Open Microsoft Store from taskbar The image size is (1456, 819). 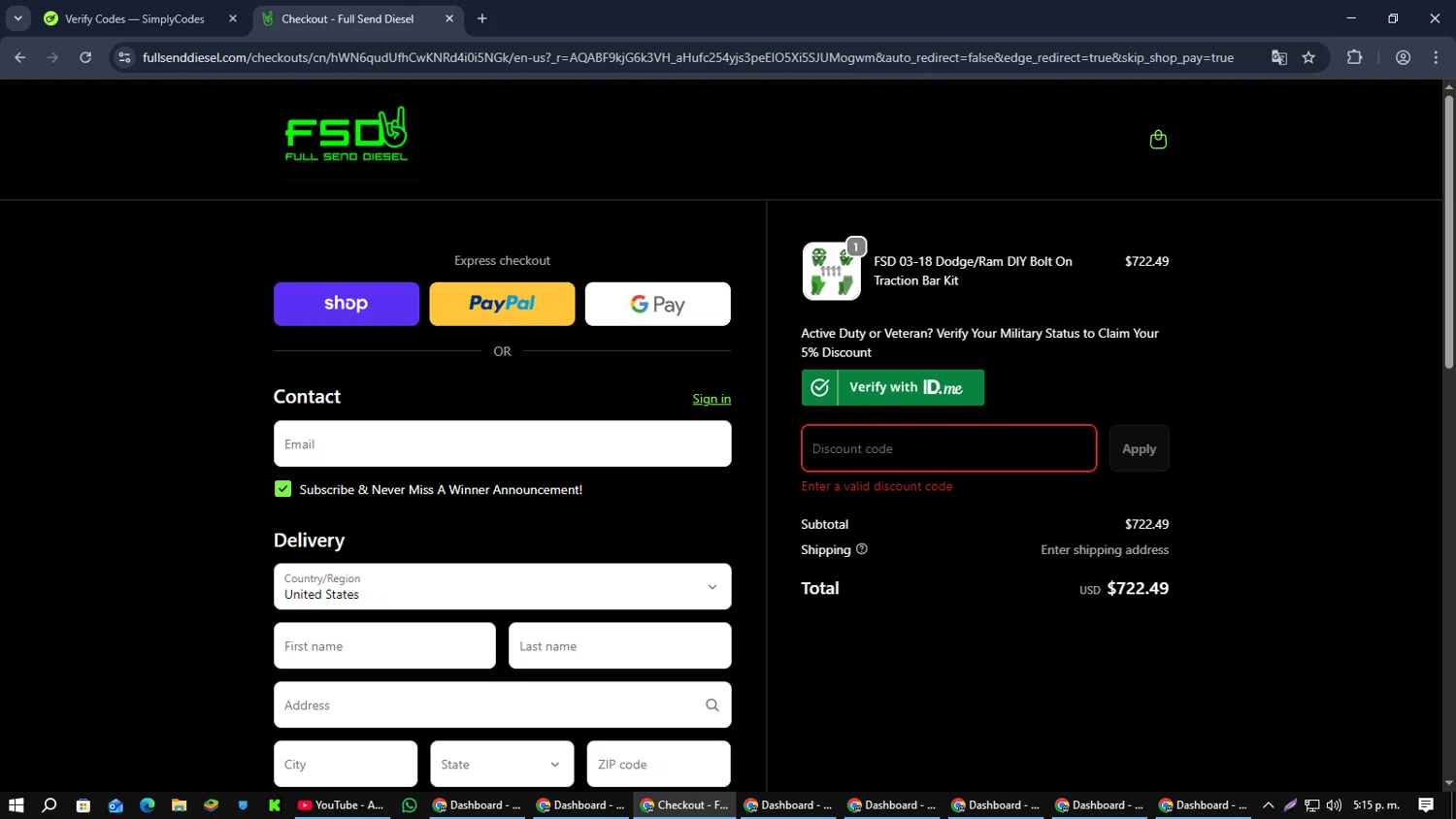(83, 805)
